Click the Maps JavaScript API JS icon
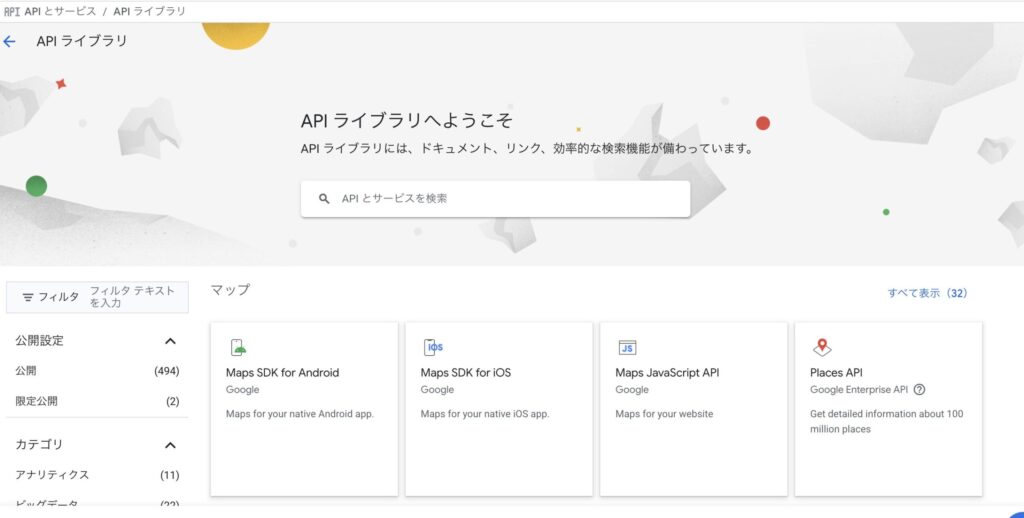 627,348
